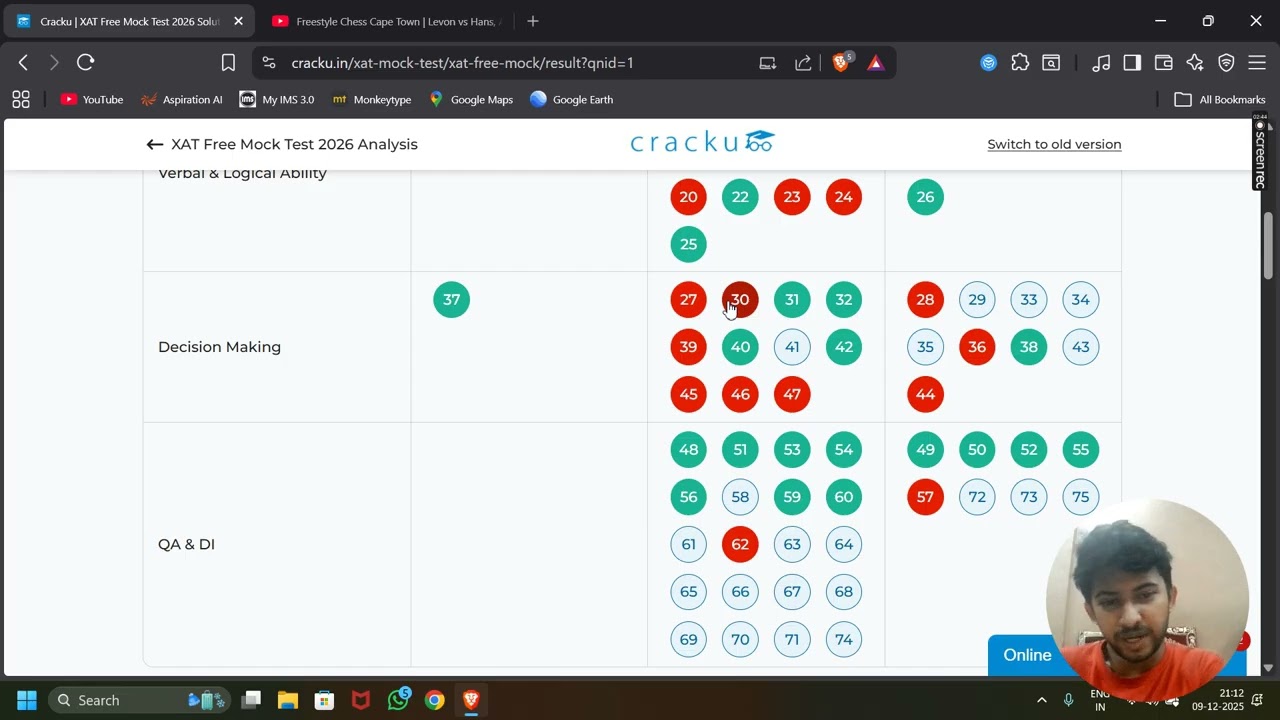Open the Brave VPN shield icon

[x=1226, y=63]
